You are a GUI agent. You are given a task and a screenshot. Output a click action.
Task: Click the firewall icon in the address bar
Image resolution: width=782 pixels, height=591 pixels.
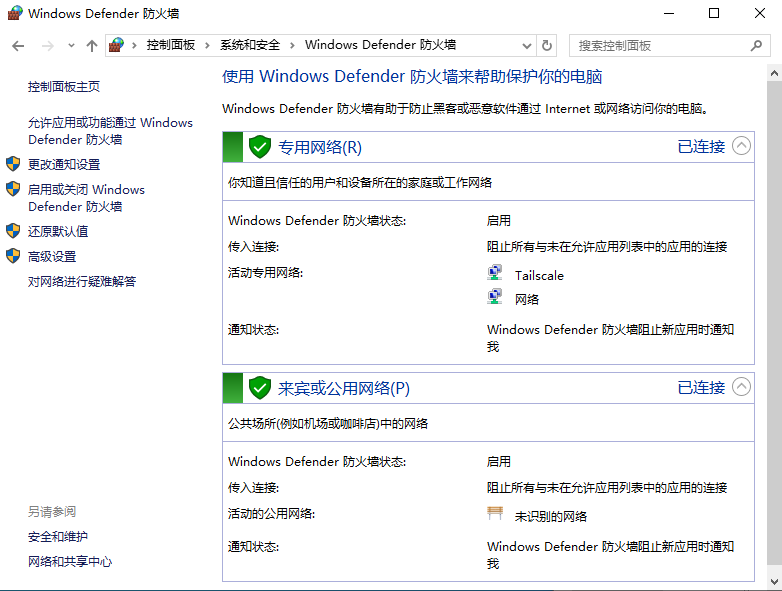coord(116,45)
